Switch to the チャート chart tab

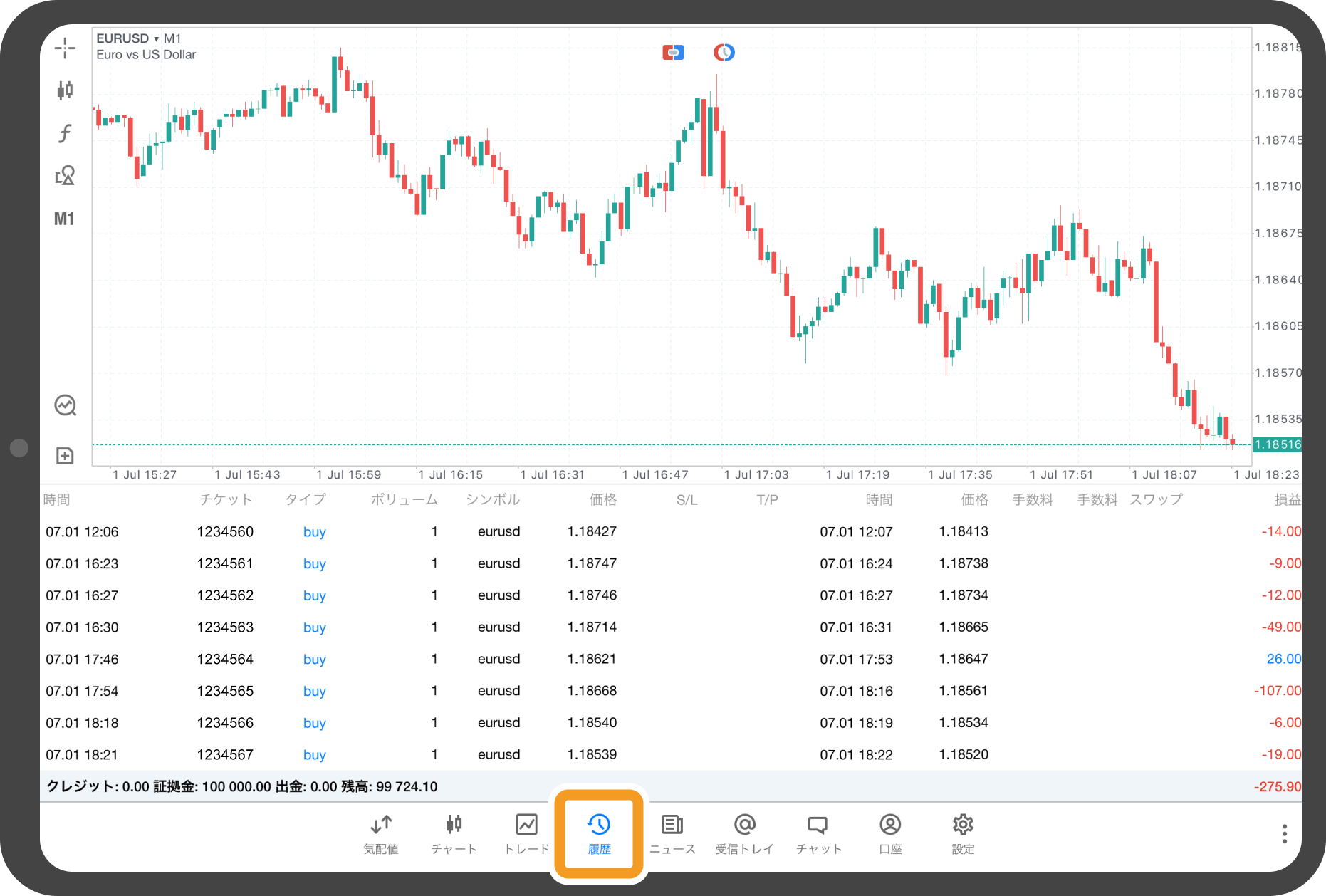point(454,833)
